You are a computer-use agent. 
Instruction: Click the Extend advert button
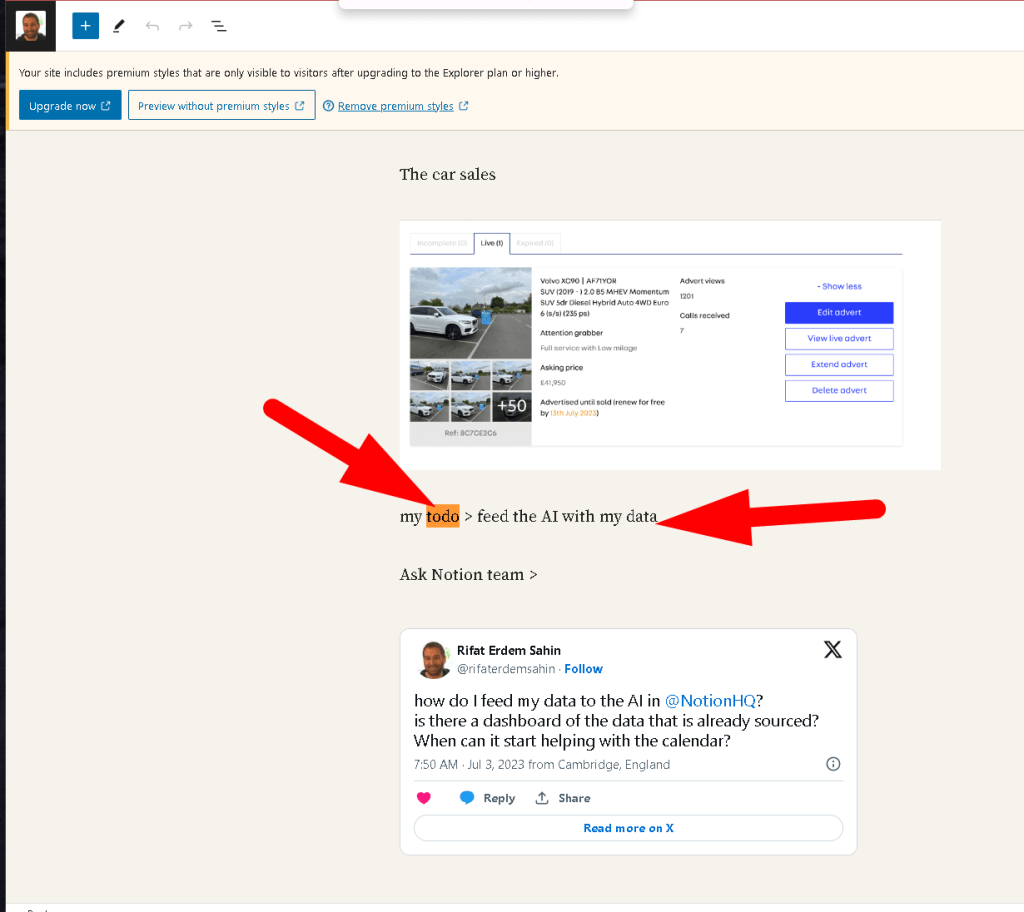tap(839, 365)
